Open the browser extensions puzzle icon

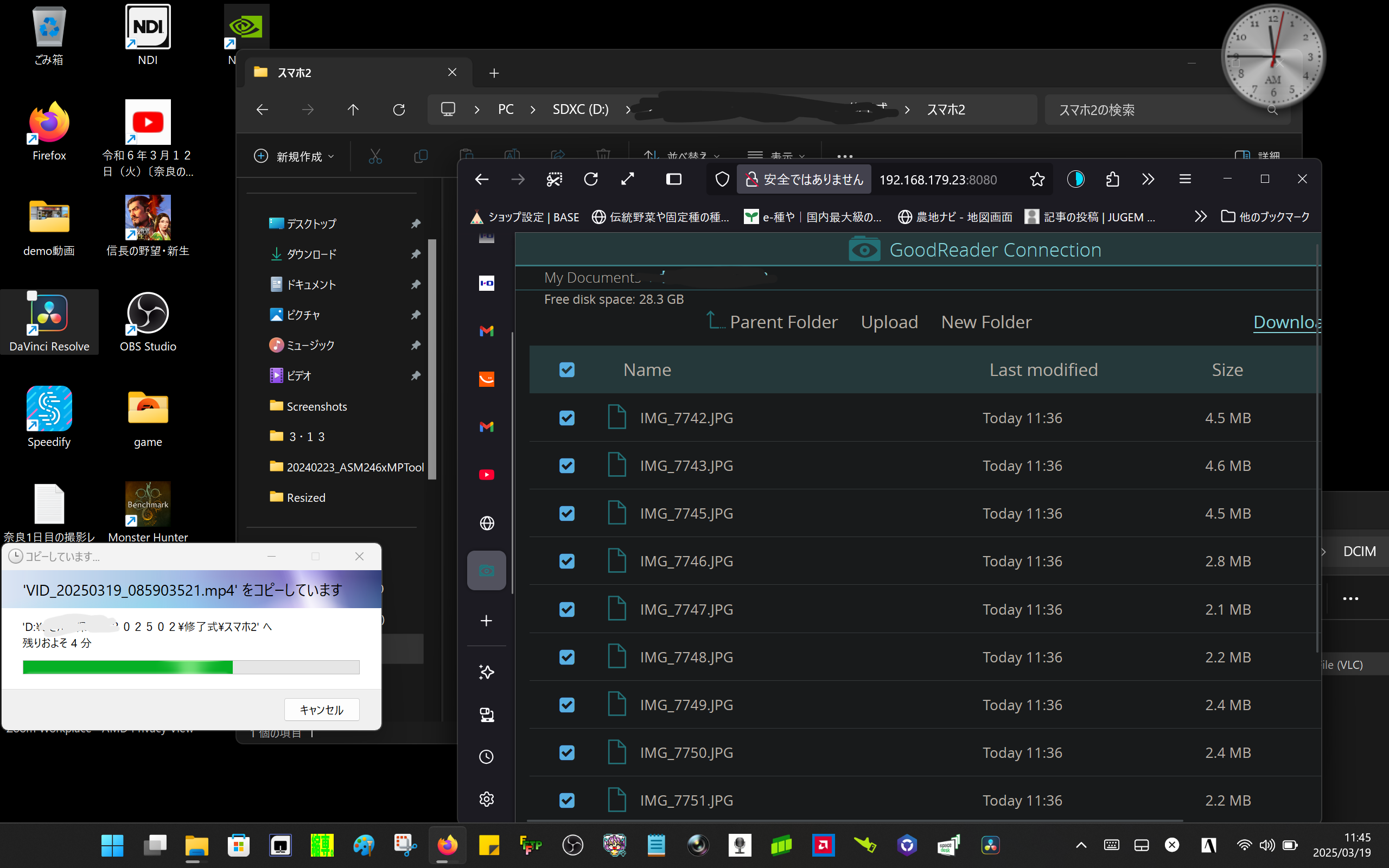[x=1112, y=180]
